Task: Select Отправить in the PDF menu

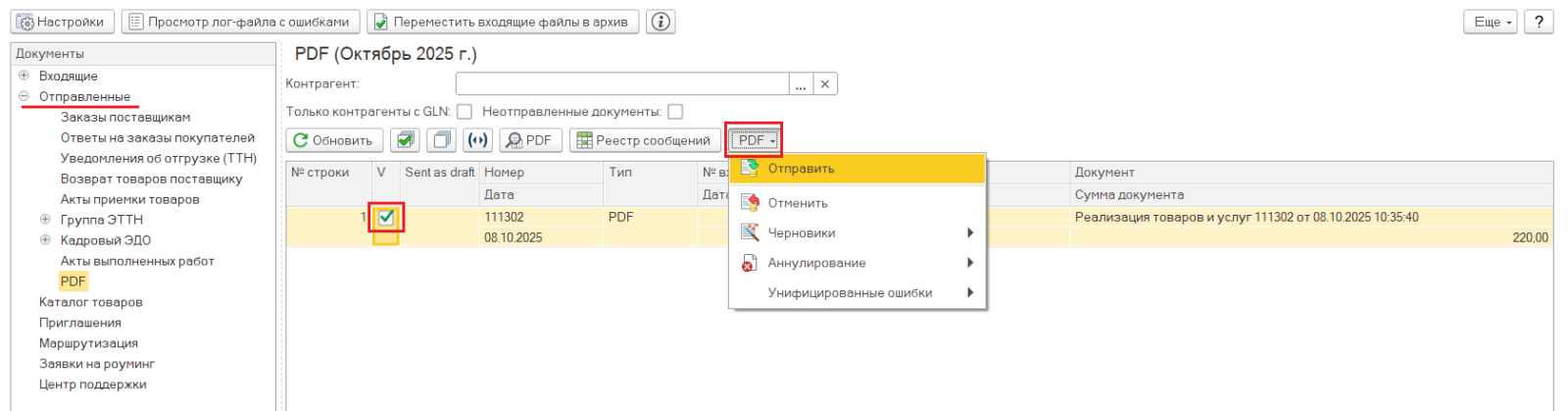Action: (801, 169)
